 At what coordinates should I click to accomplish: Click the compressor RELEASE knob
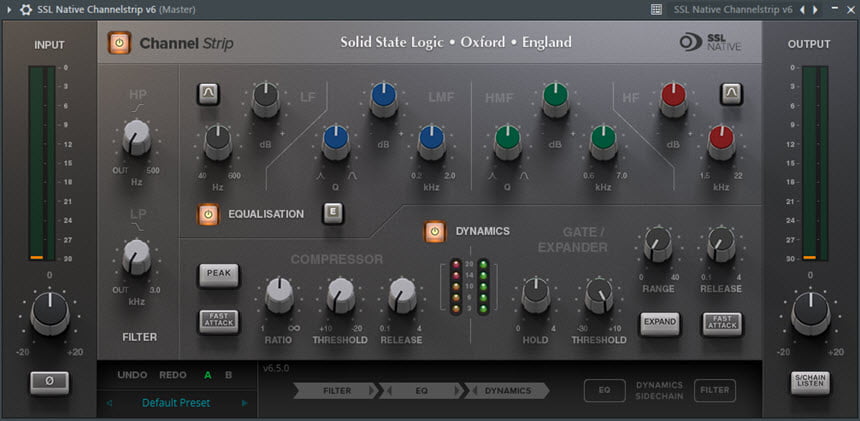click(403, 294)
